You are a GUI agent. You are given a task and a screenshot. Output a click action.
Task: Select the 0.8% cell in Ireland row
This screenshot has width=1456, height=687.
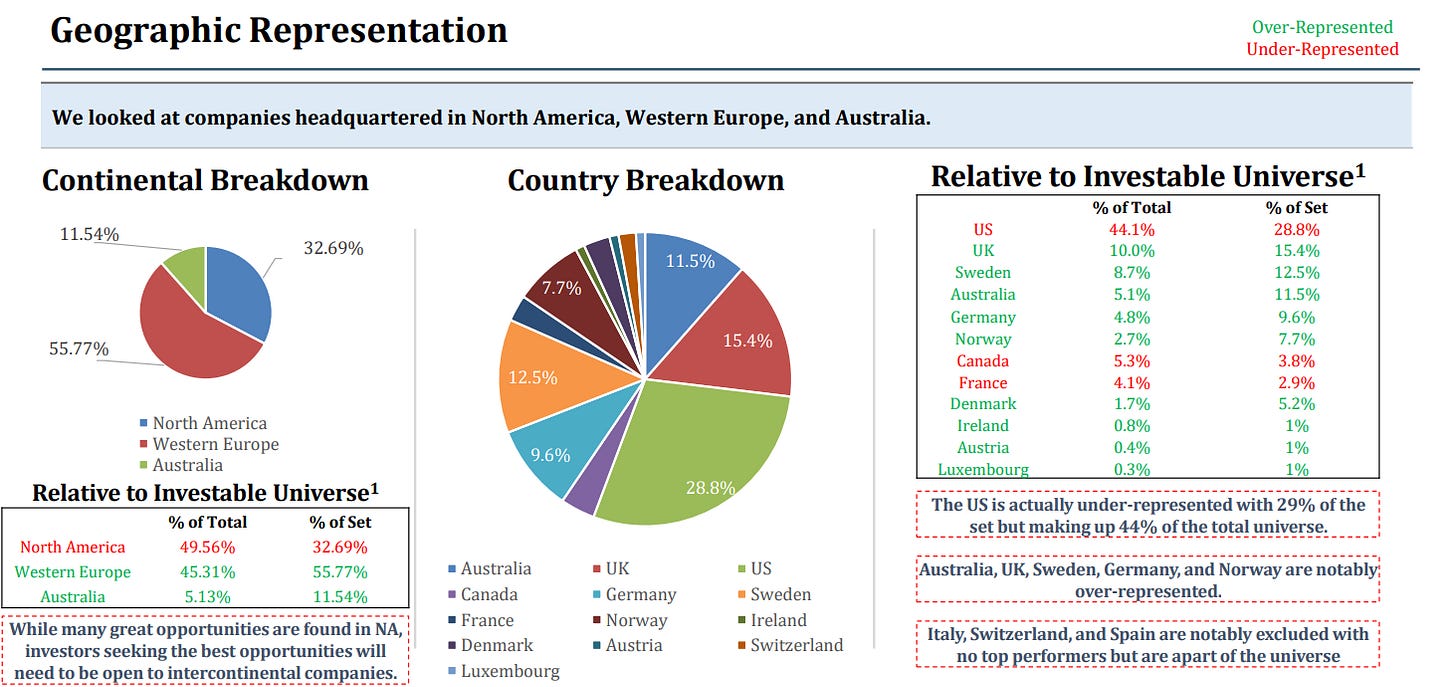point(1131,426)
